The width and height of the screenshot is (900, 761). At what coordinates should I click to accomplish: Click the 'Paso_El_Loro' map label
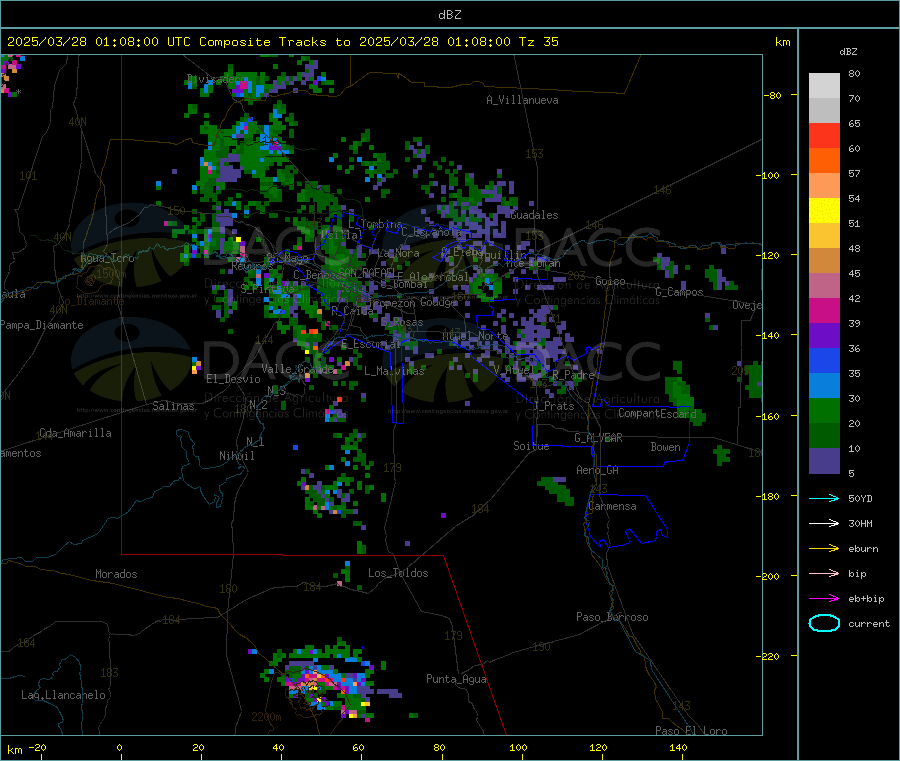(691, 731)
